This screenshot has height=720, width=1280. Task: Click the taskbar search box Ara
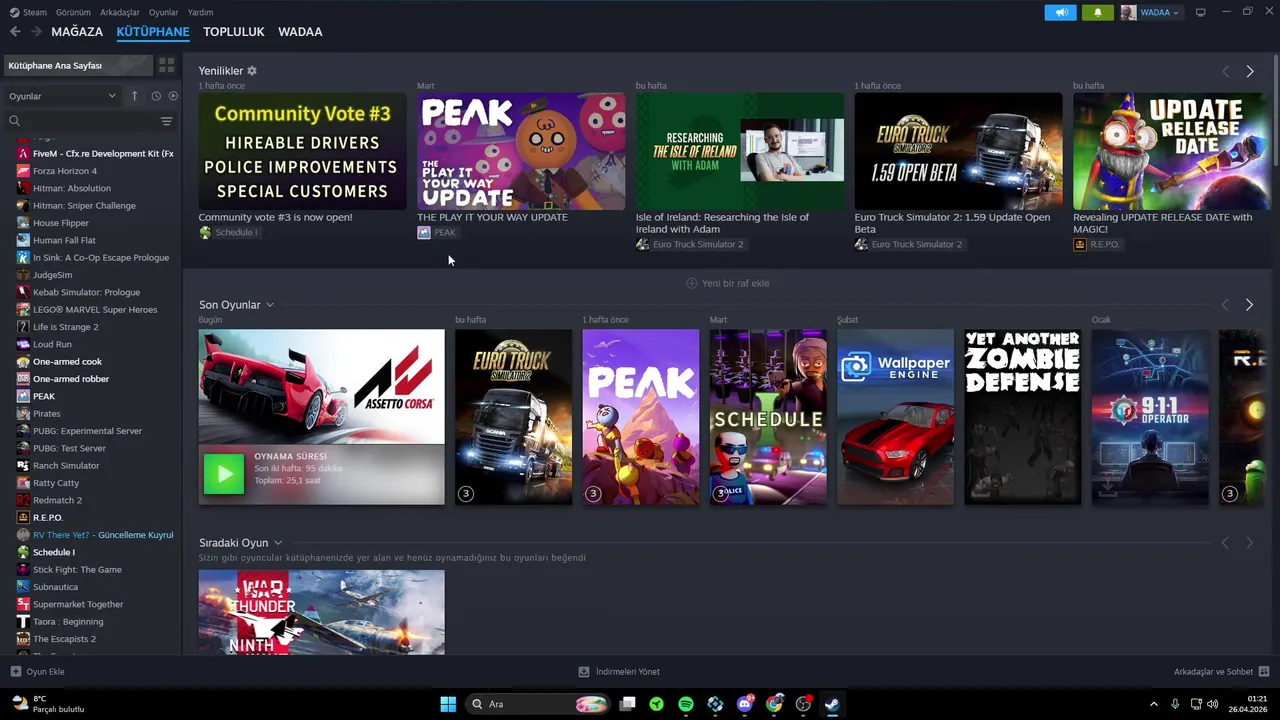pos(539,704)
